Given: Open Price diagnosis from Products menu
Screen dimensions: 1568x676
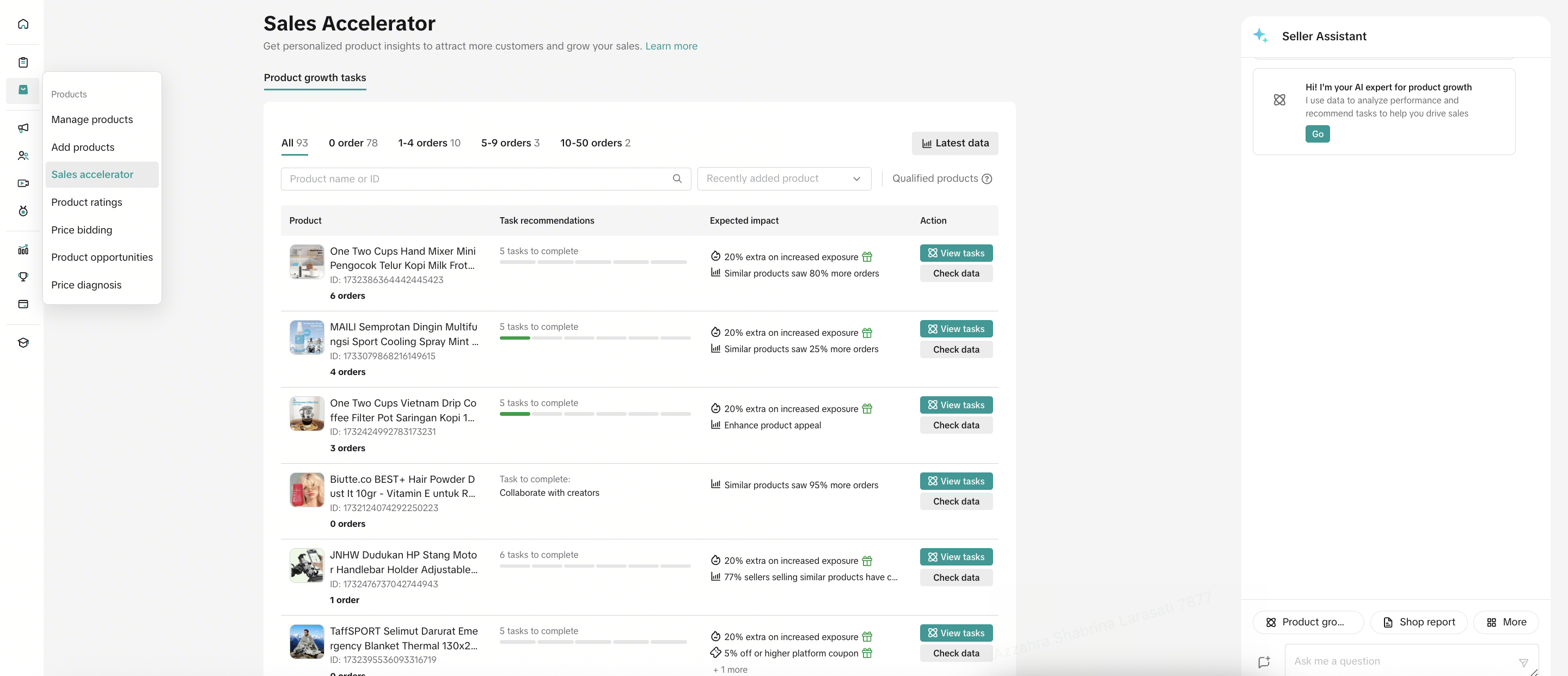Looking at the screenshot, I should pos(87,285).
